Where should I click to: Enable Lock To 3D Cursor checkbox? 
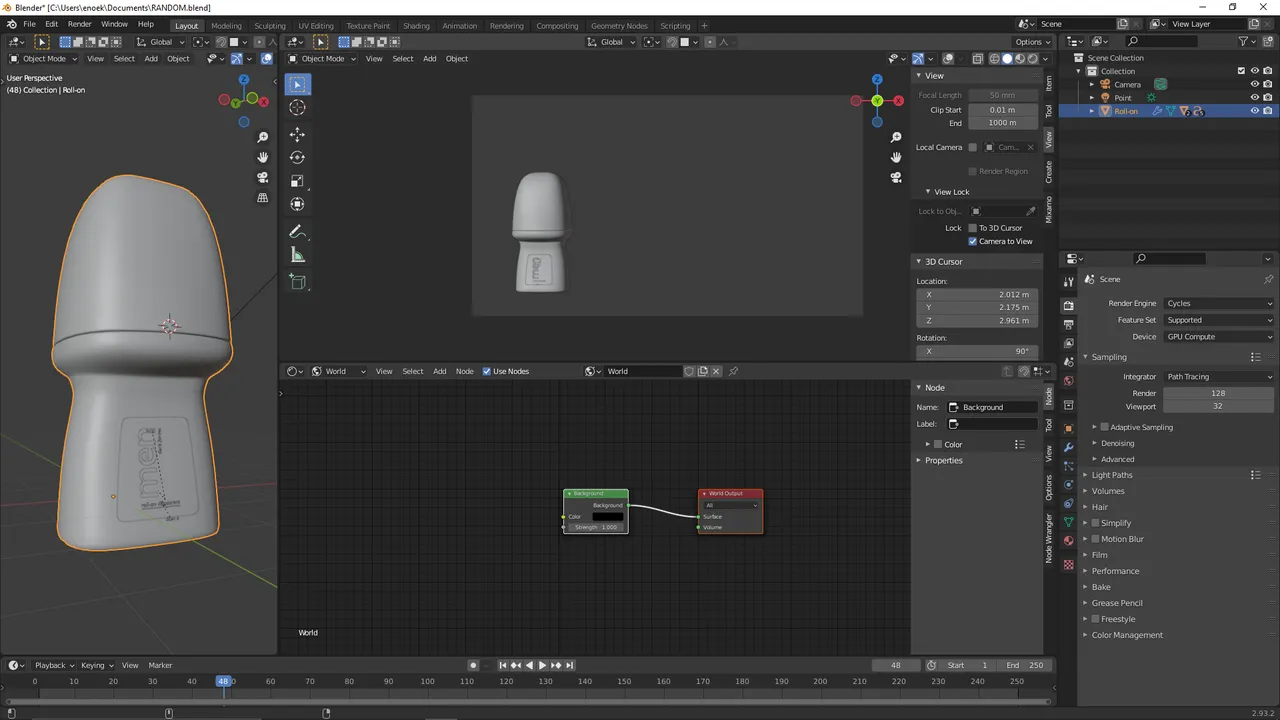tap(972, 228)
